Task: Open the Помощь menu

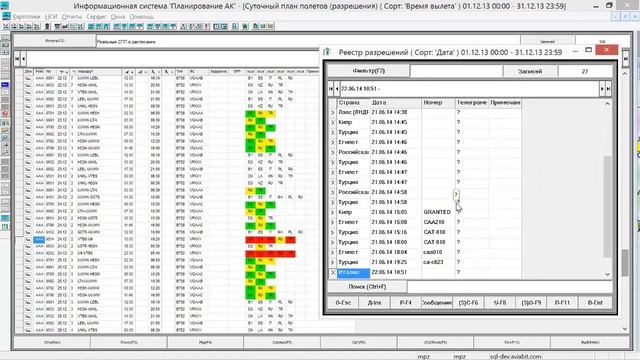Action: (x=141, y=17)
